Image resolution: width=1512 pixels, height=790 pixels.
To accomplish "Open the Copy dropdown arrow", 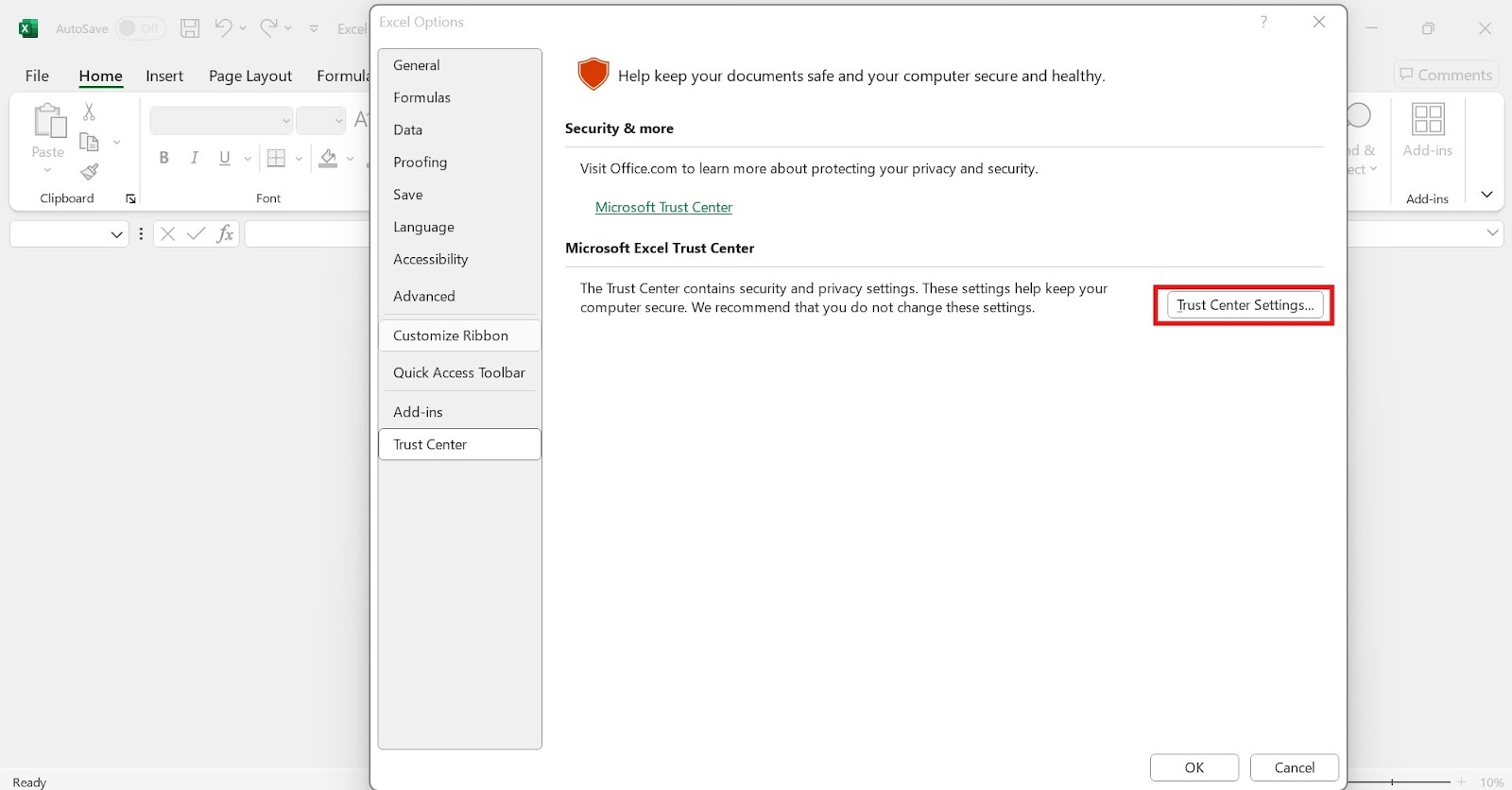I will coord(116,143).
